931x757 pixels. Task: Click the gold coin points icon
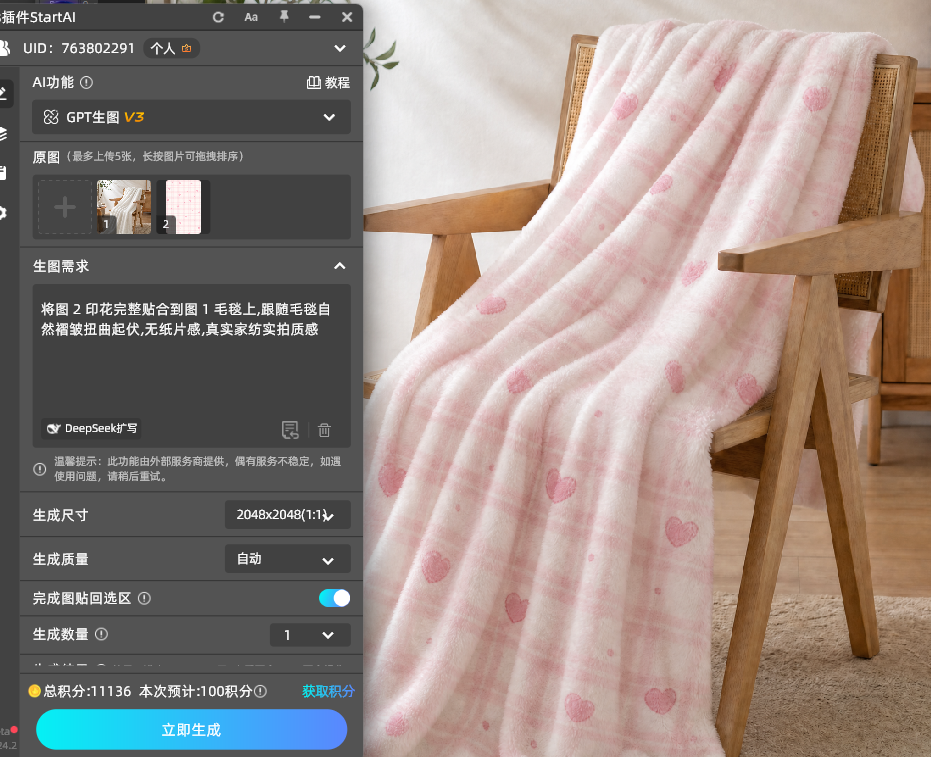34,691
